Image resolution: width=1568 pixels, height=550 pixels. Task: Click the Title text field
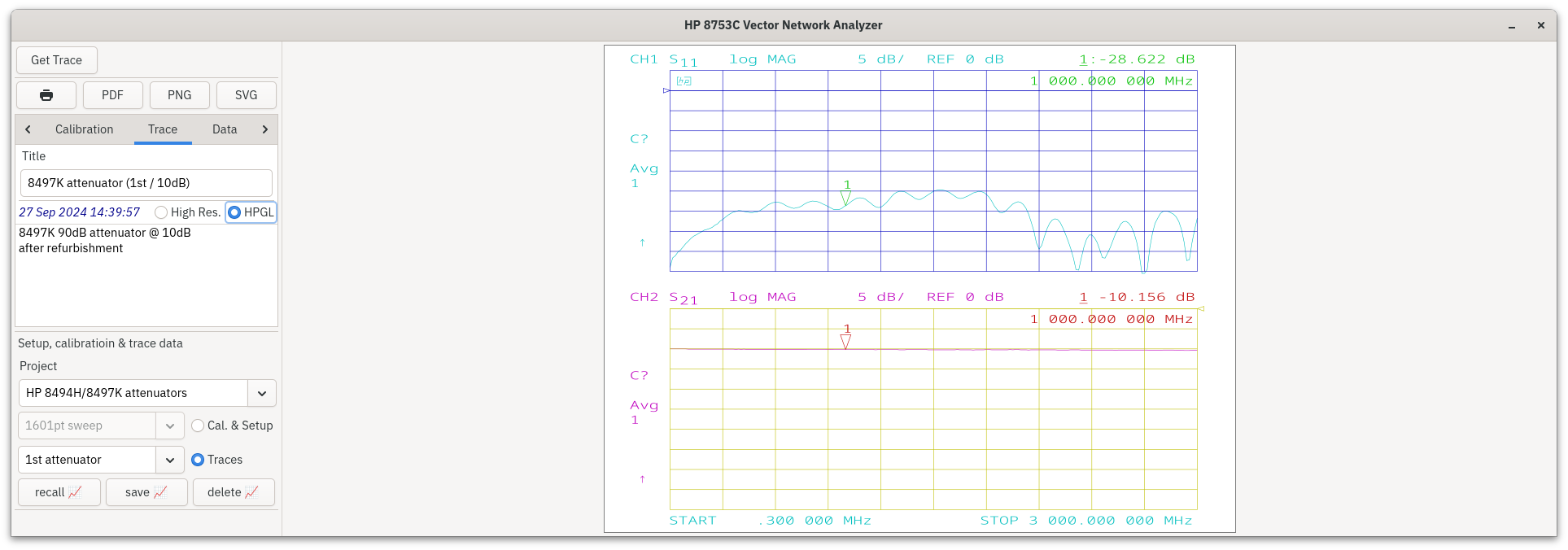(146, 183)
